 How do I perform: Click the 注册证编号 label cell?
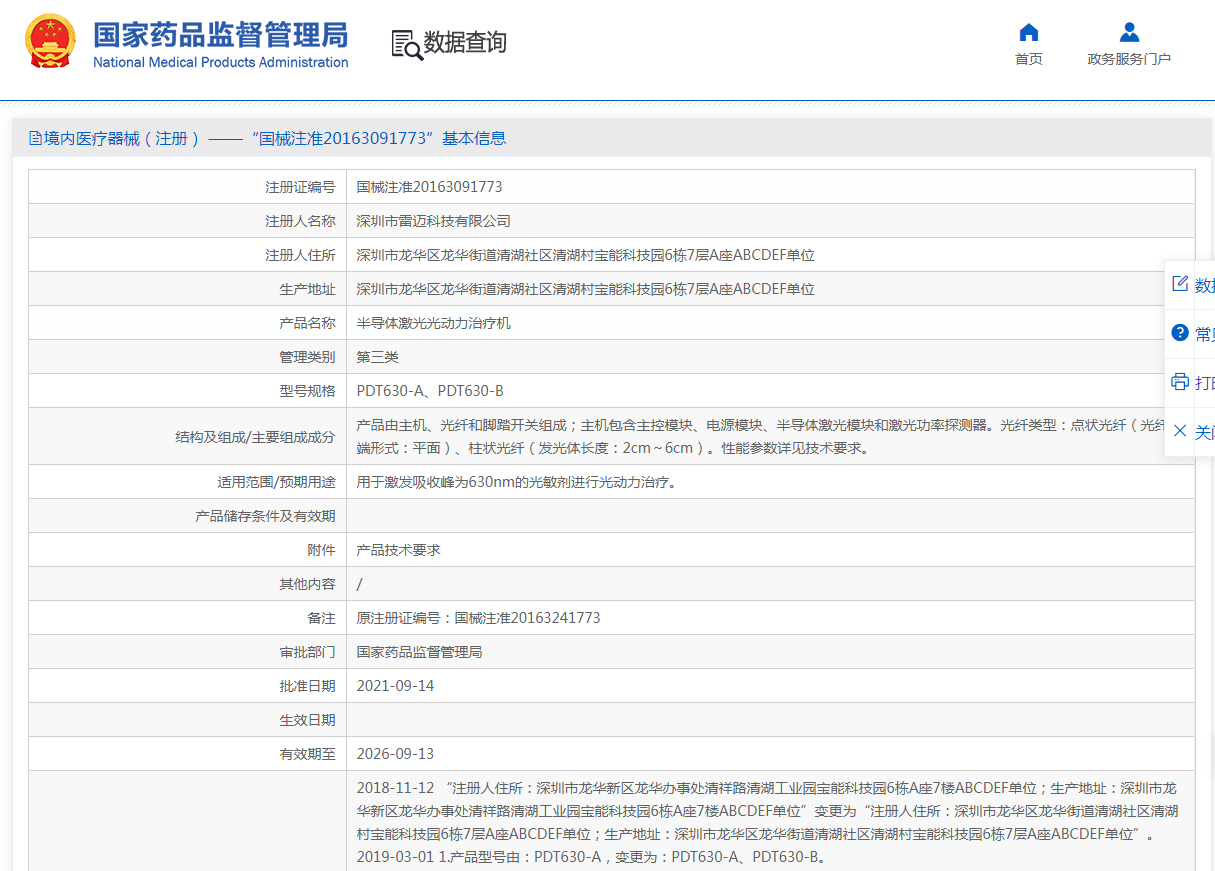(x=187, y=187)
